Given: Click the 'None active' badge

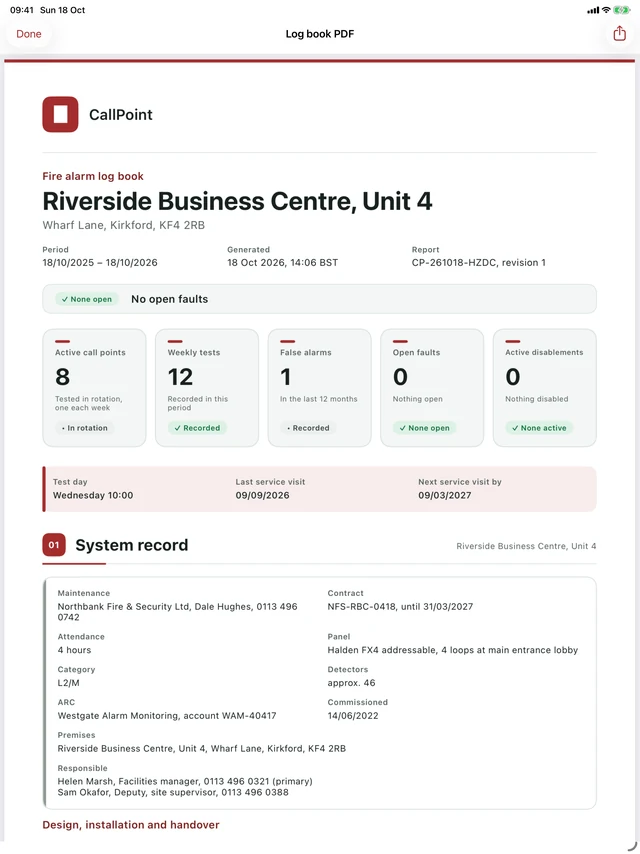Looking at the screenshot, I should click(x=539, y=428).
